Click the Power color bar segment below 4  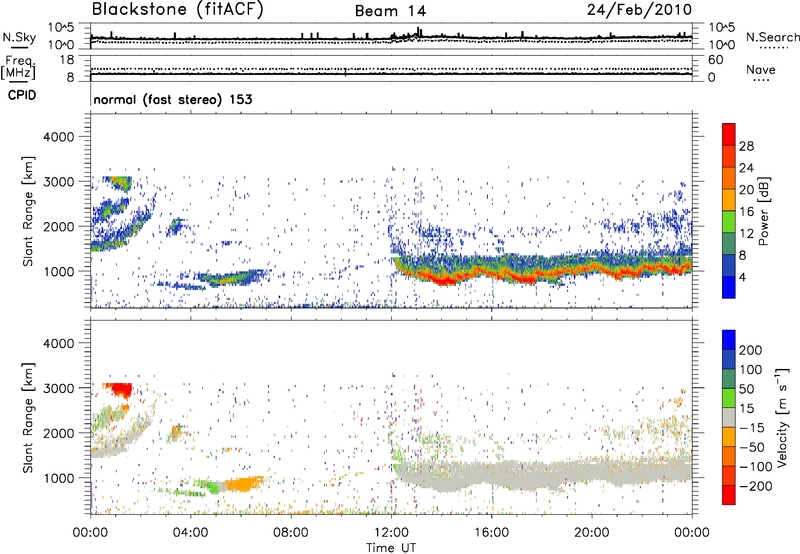(x=729, y=287)
